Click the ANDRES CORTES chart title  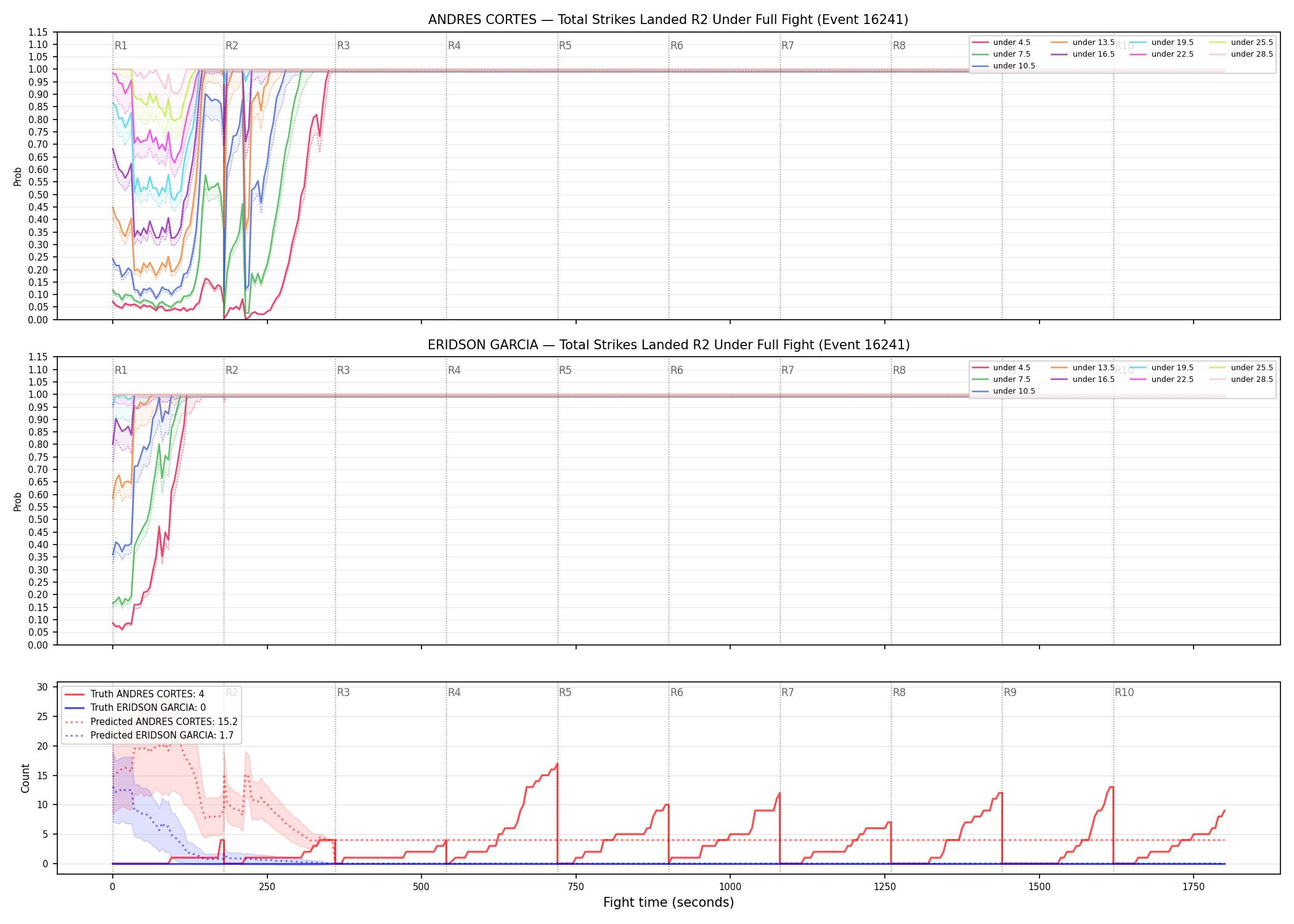668,20
